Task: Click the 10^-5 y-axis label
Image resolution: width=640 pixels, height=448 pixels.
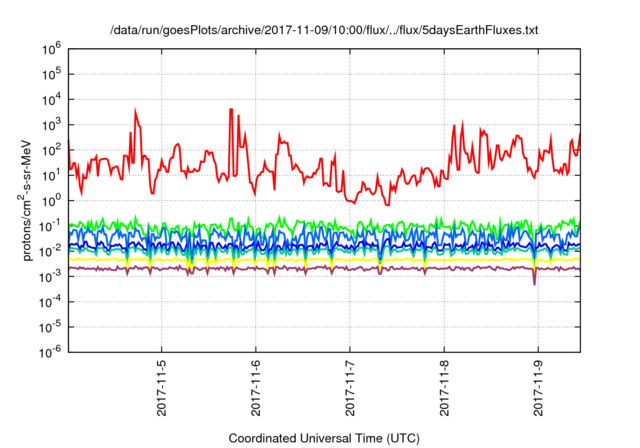Action: [50, 327]
